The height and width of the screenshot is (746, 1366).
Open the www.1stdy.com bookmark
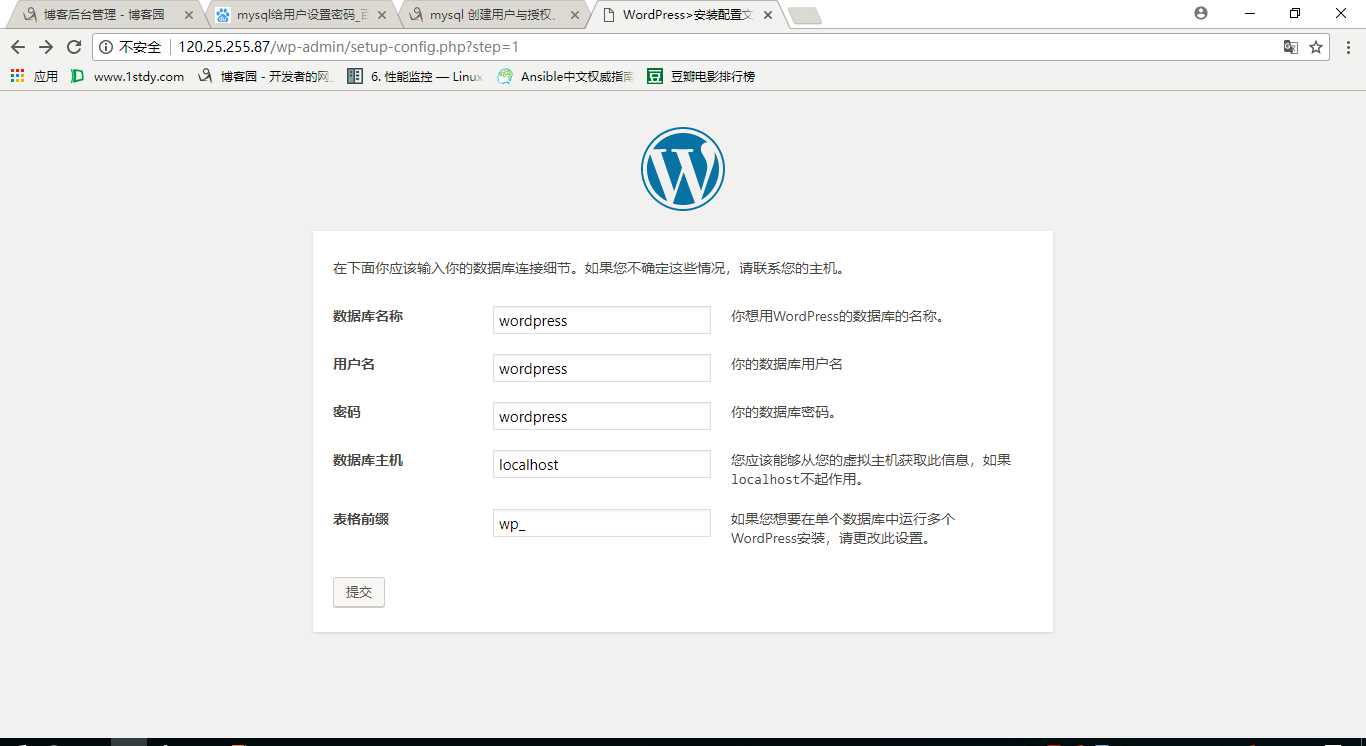click(x=128, y=76)
